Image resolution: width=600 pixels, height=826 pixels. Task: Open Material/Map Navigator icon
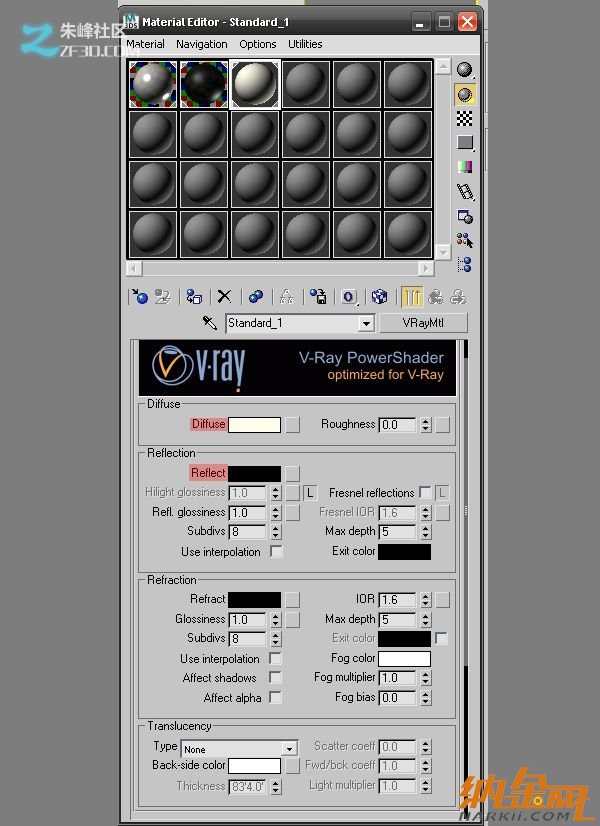click(x=465, y=264)
